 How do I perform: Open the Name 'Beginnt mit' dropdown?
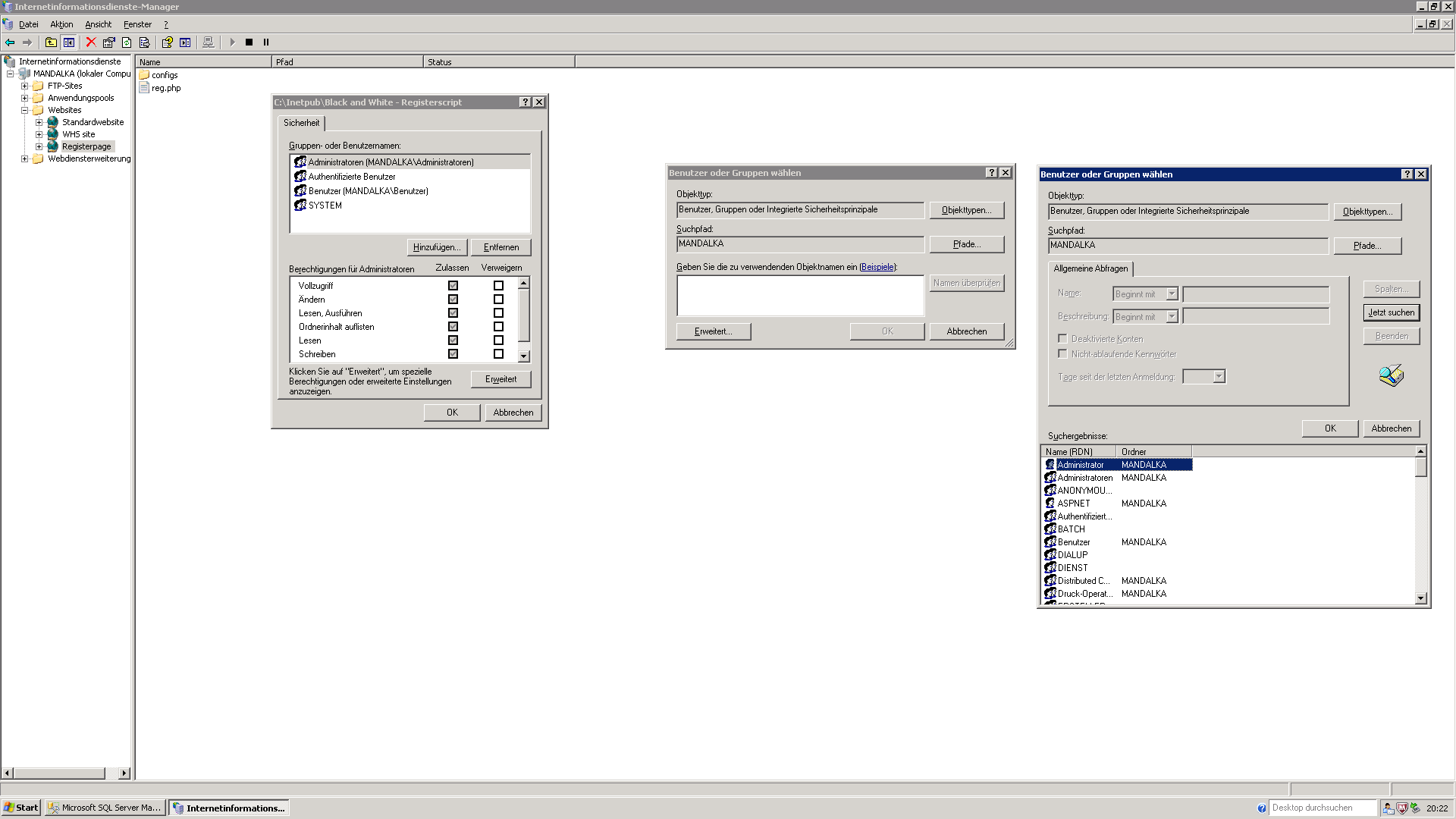click(x=1172, y=294)
